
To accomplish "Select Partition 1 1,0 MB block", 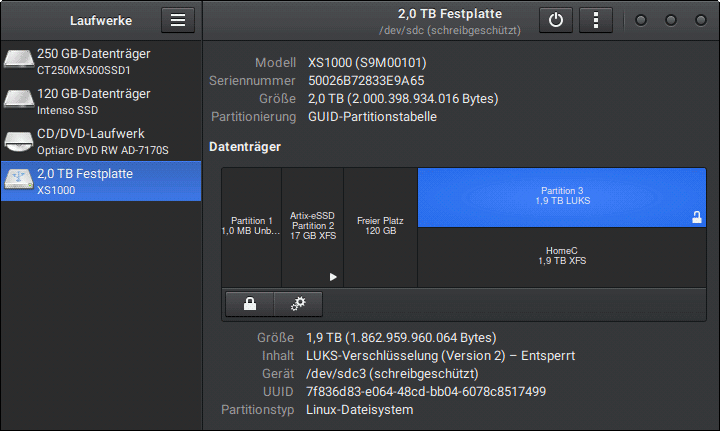I will coord(252,227).
